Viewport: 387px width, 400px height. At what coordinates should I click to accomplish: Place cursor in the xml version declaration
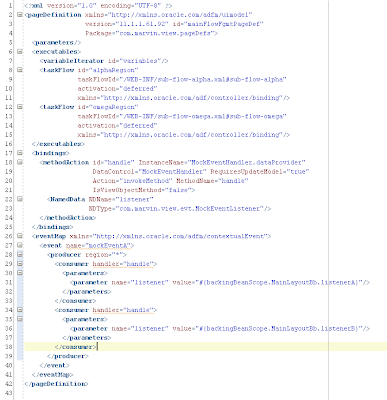pos(98,6)
